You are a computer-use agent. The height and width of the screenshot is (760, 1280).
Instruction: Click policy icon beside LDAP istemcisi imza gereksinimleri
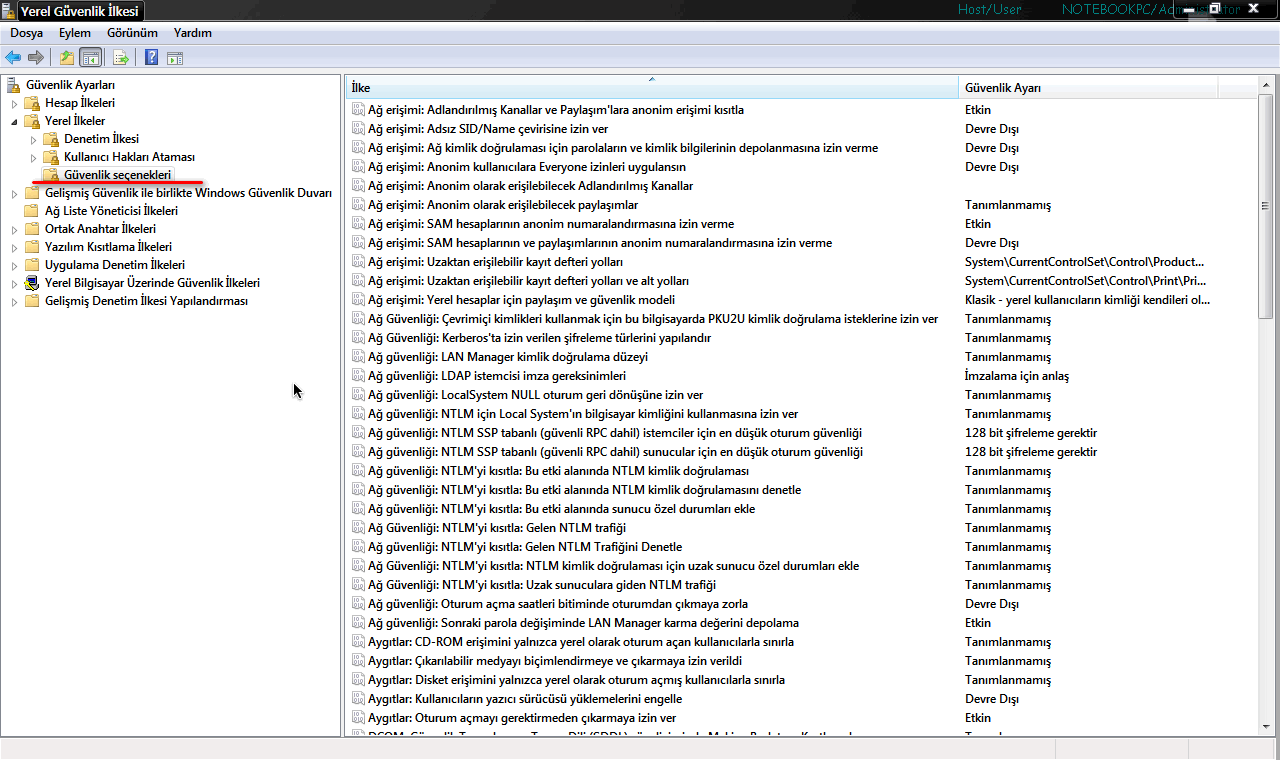358,376
